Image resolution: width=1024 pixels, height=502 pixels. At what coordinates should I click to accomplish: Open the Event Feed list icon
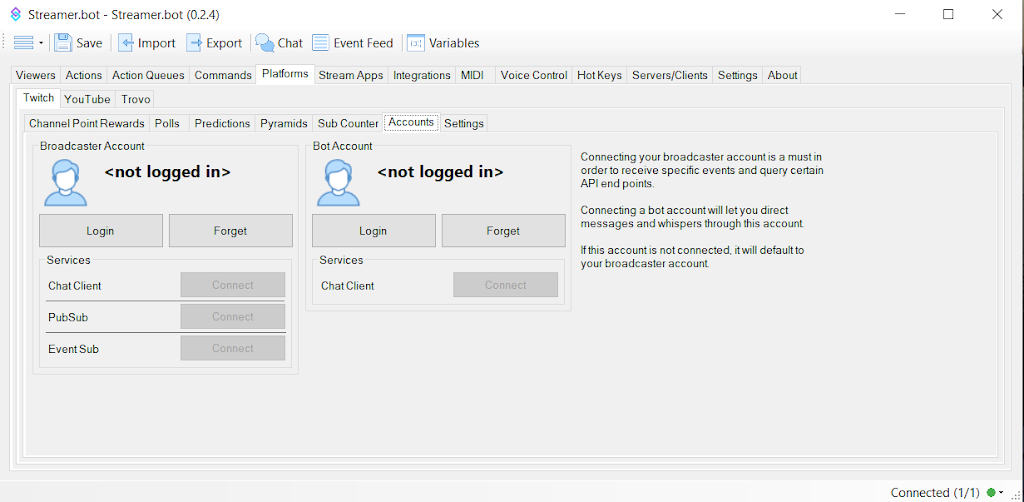pyautogui.click(x=321, y=43)
